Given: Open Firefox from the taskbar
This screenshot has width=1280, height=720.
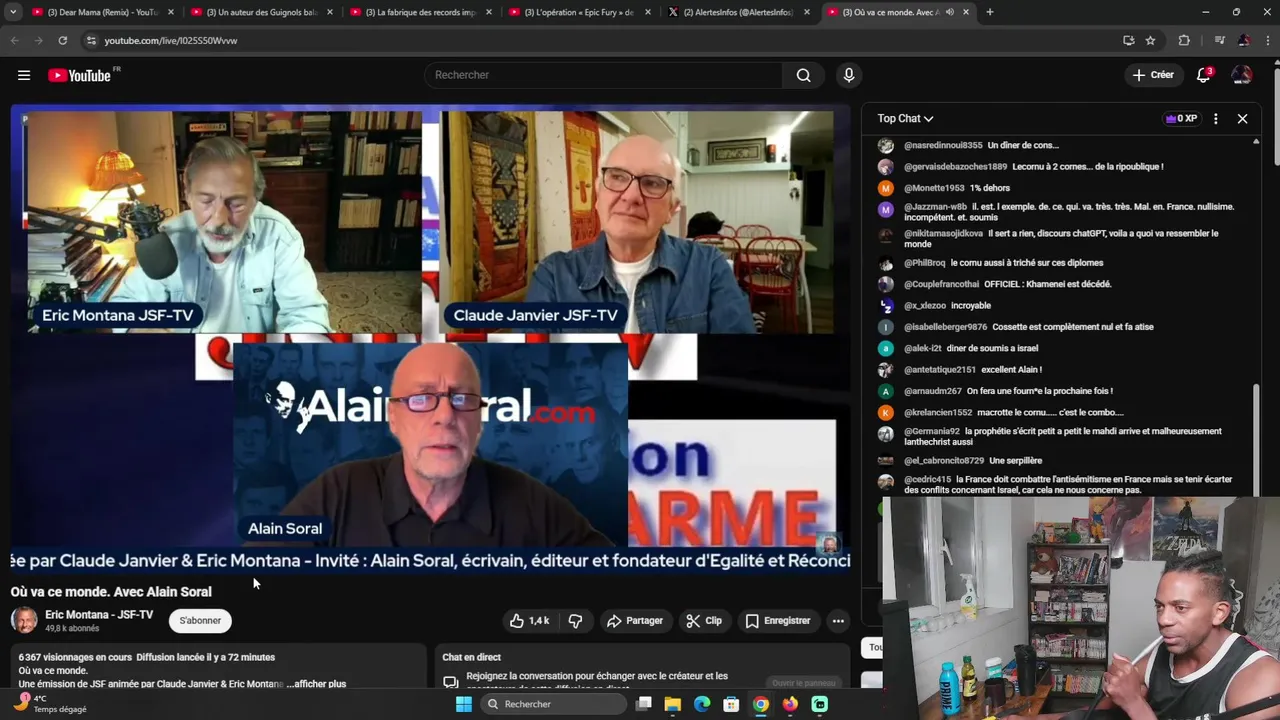Looking at the screenshot, I should [x=790, y=704].
